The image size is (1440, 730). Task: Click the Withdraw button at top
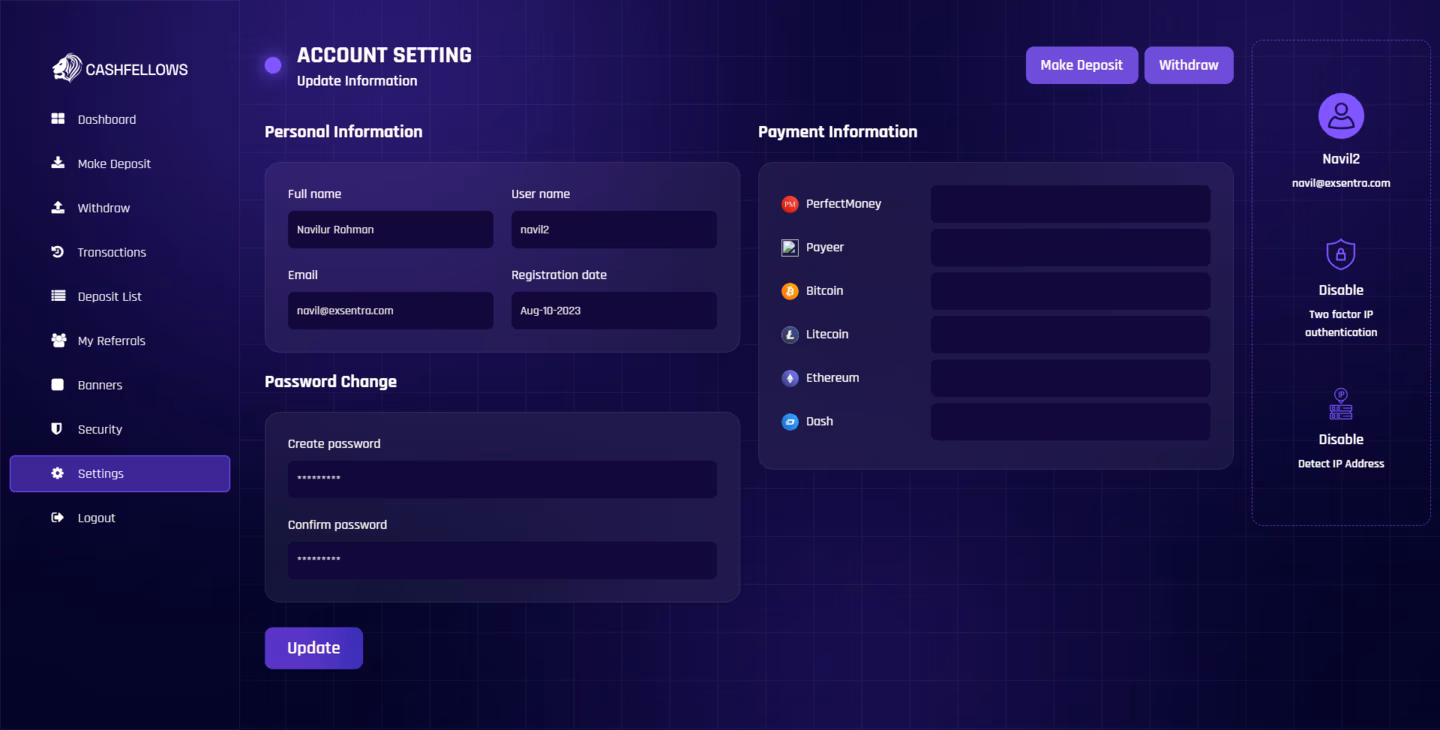1188,65
